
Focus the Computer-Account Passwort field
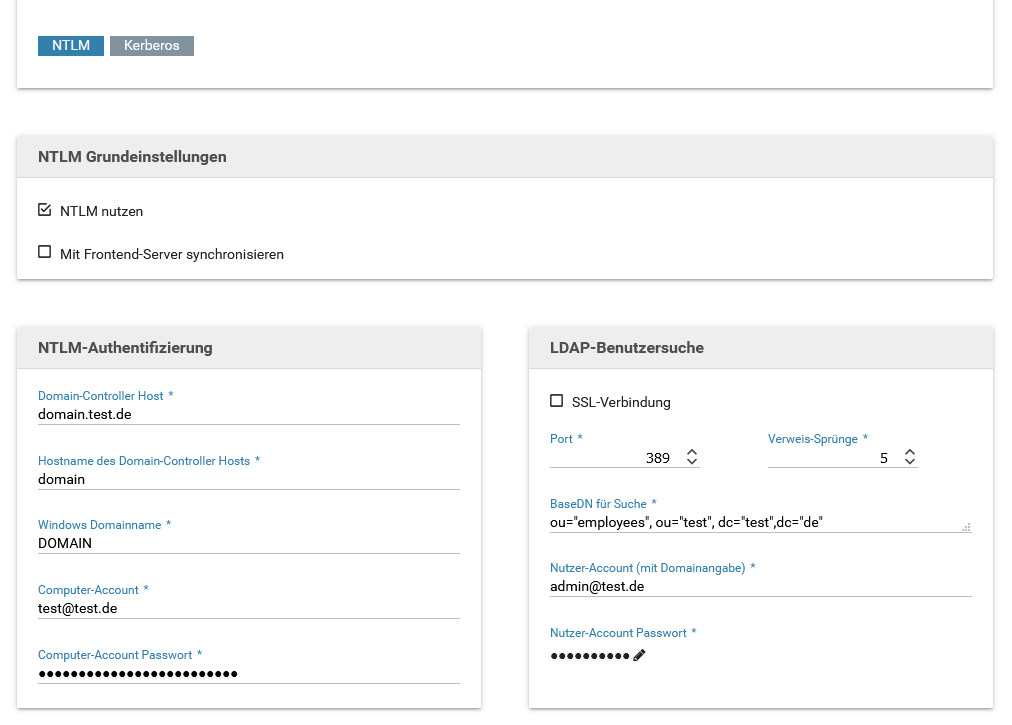point(248,673)
